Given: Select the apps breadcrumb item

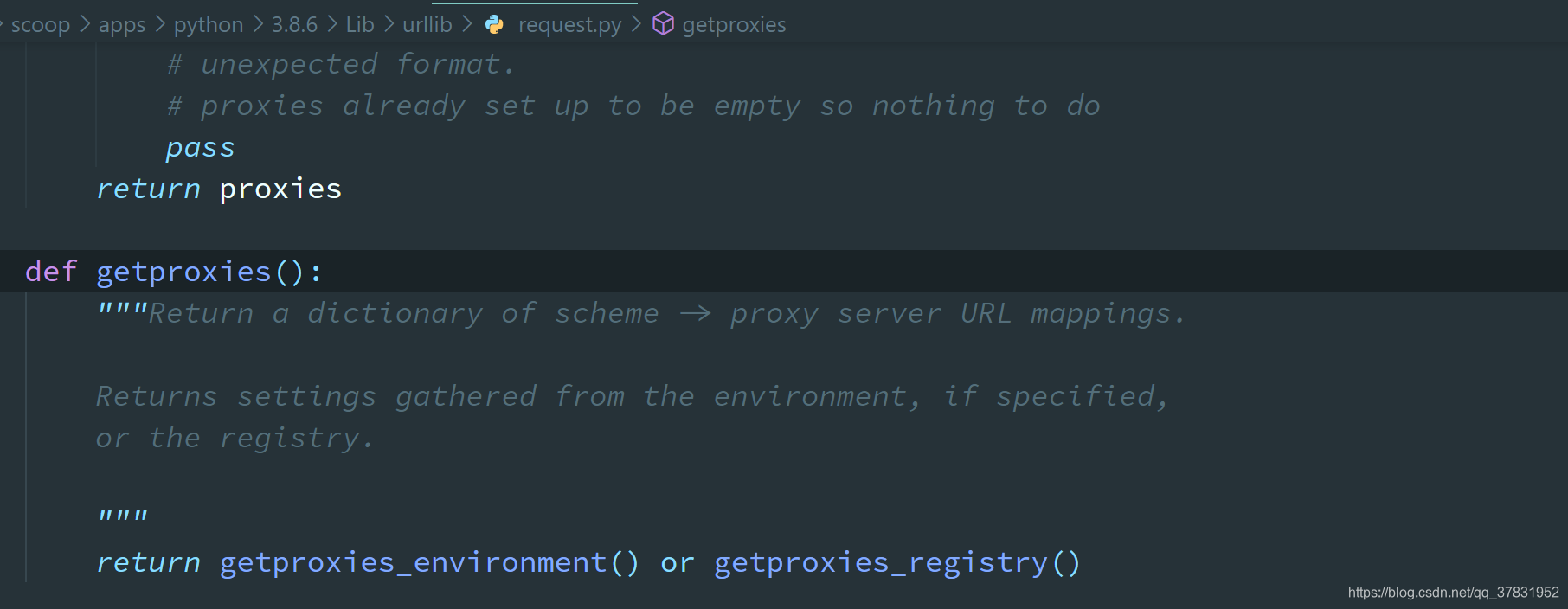Looking at the screenshot, I should [x=122, y=24].
